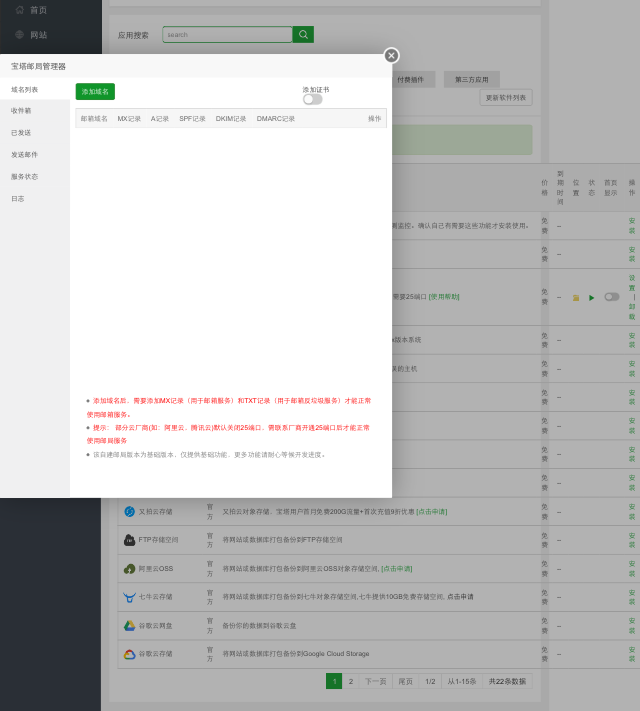
Task: Click the 添加域名 button
Action: [95, 92]
